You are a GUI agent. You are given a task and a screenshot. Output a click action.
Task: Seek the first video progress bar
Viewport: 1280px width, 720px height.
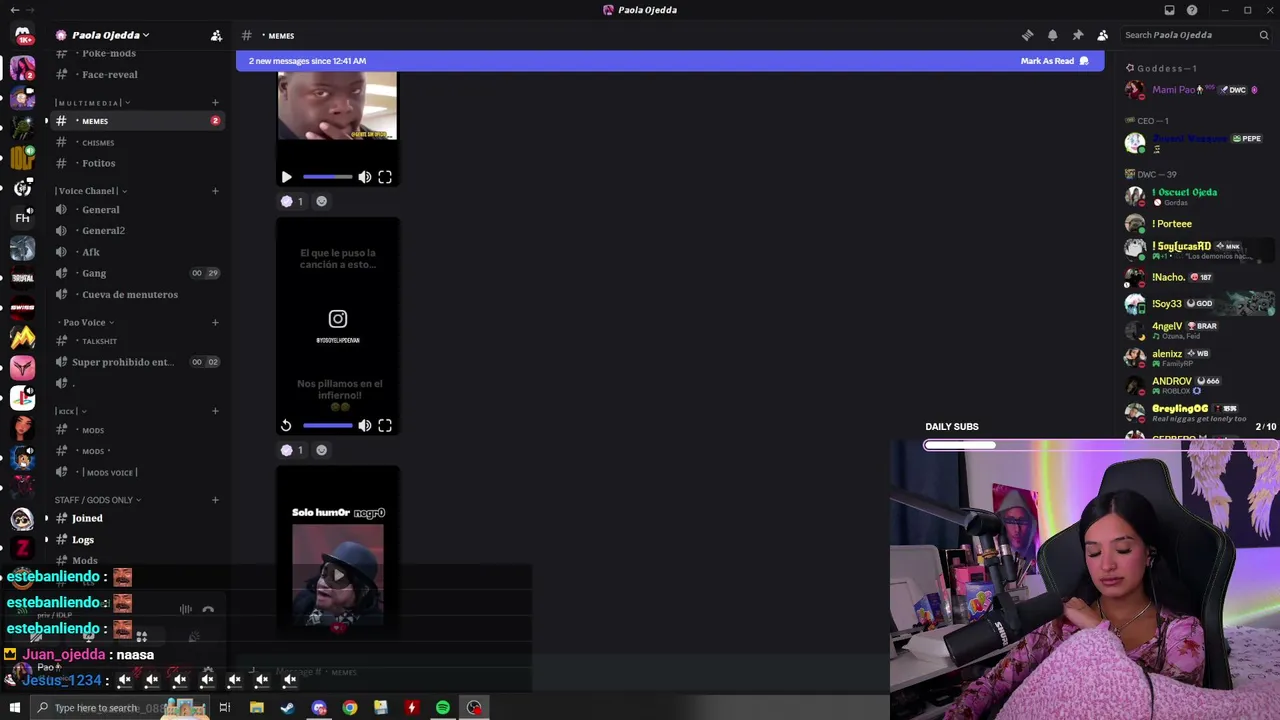click(x=328, y=177)
